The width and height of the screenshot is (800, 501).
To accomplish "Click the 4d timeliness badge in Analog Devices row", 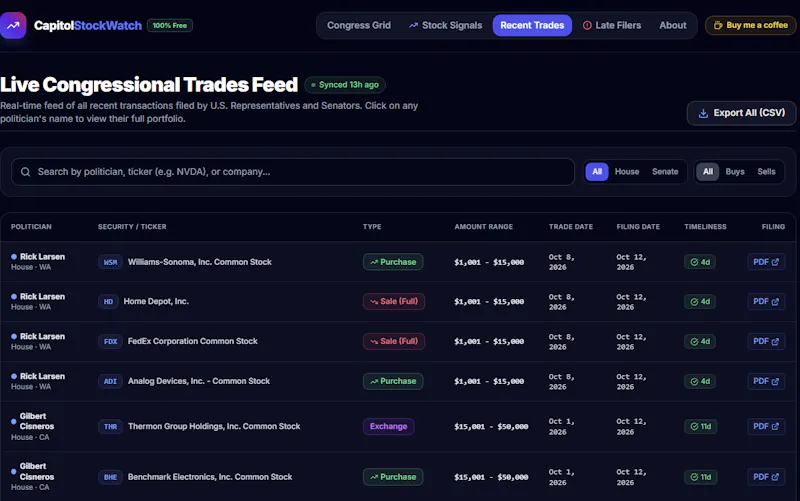I will [699, 381].
